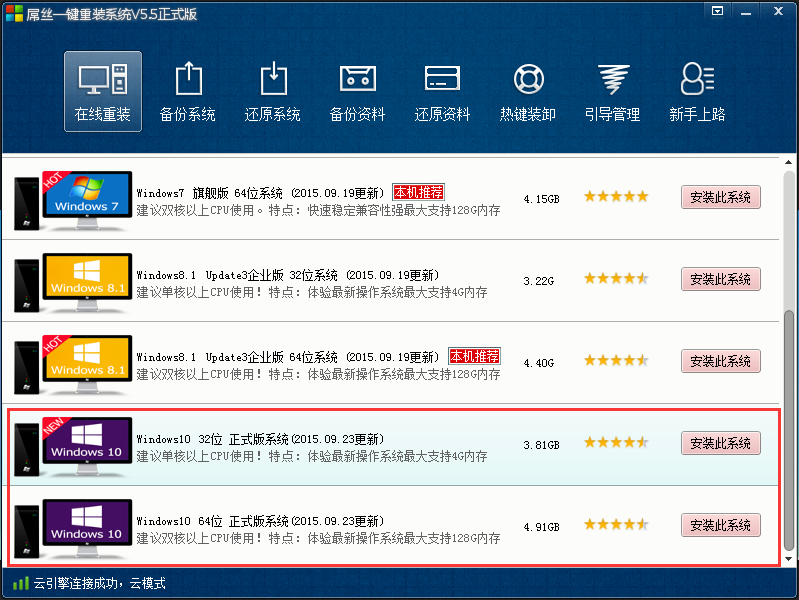This screenshot has height=600, width=799.
Task: Open the title bar dropdown menu button
Action: [717, 11]
